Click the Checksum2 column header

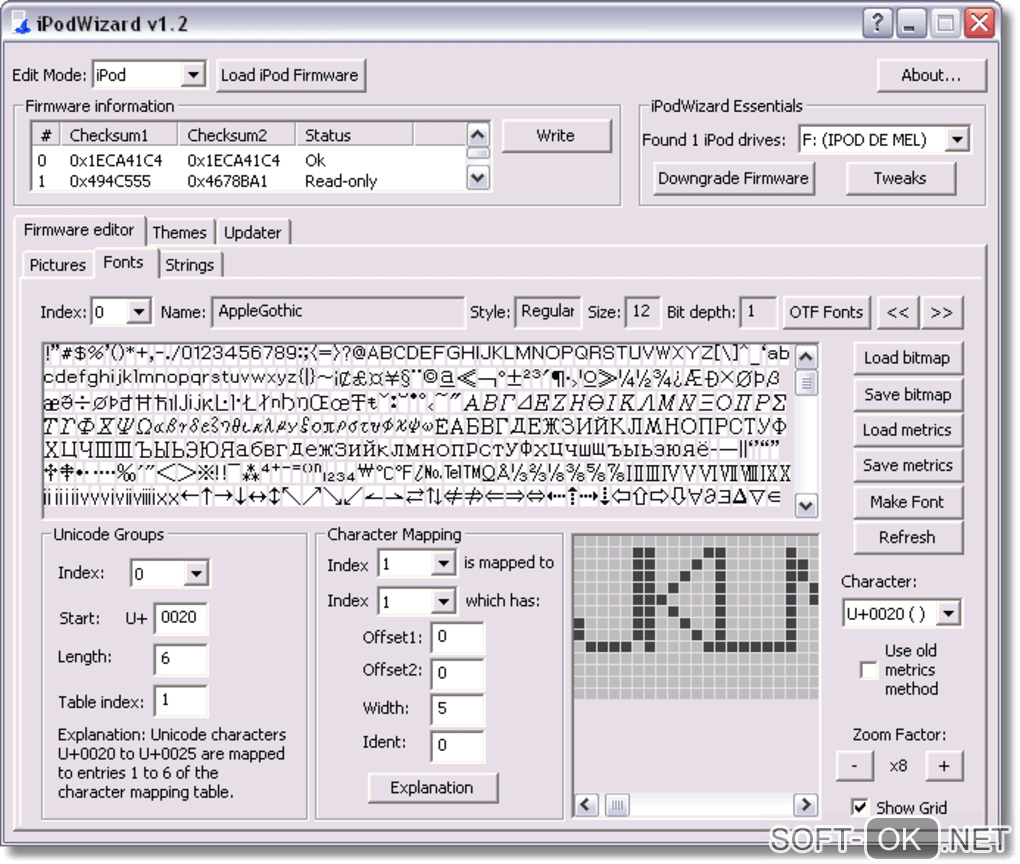236,135
